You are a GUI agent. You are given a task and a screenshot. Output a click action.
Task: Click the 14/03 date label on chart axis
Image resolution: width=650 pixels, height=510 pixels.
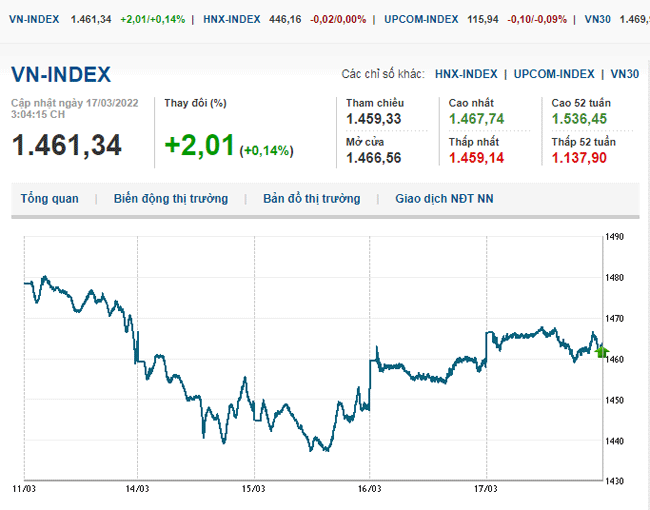[x=138, y=489]
